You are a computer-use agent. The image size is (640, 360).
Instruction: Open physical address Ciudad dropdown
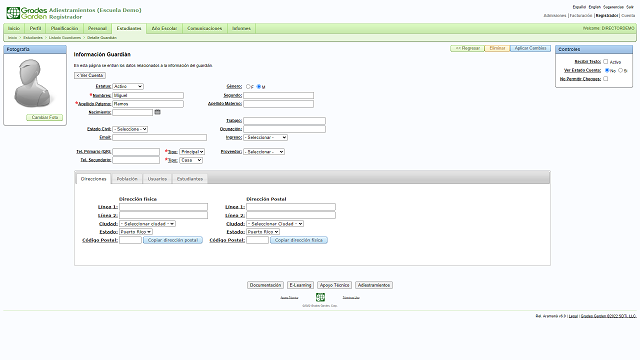(147, 224)
